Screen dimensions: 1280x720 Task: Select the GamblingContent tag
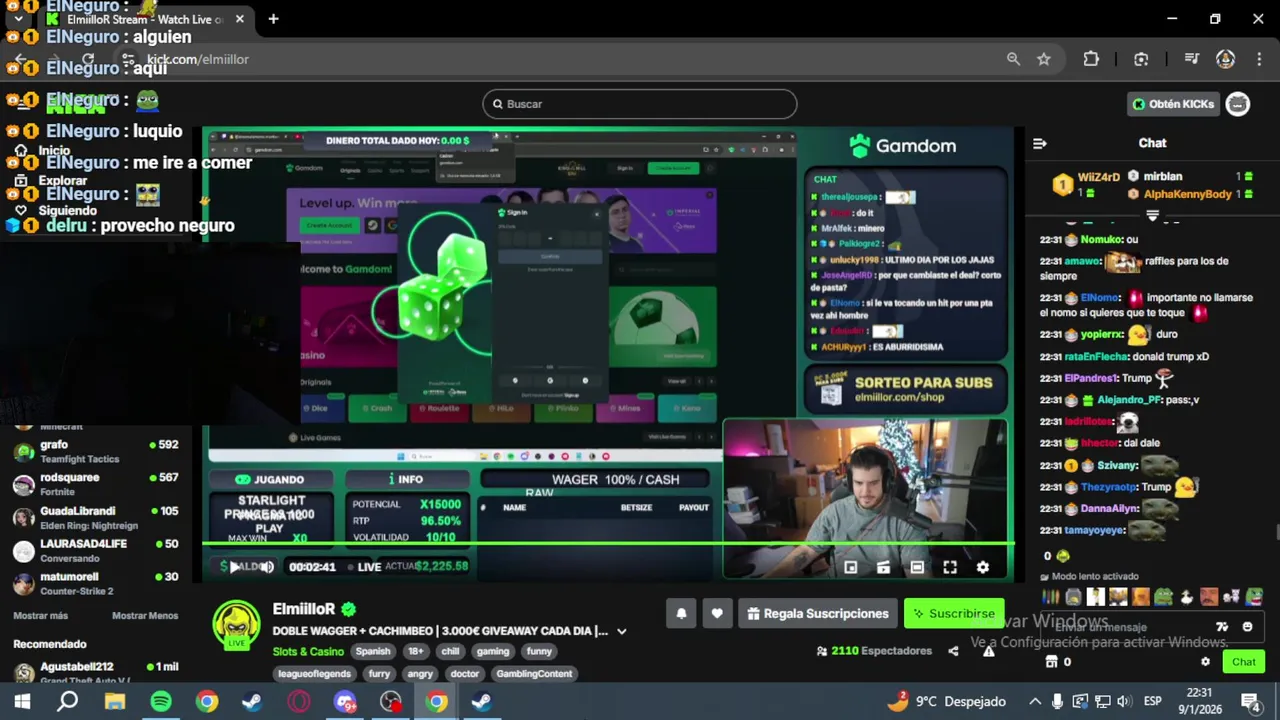(x=534, y=674)
